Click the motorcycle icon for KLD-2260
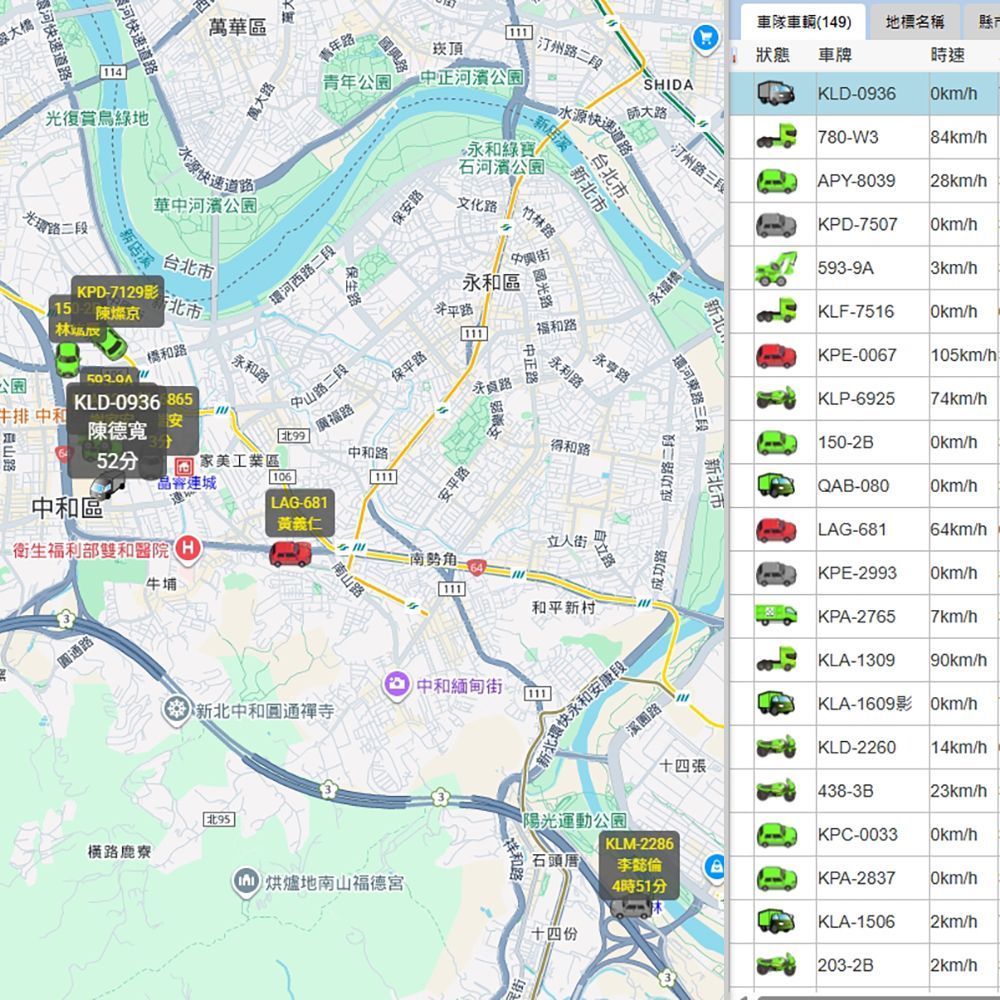Viewport: 1000px width, 1000px height. (776, 747)
